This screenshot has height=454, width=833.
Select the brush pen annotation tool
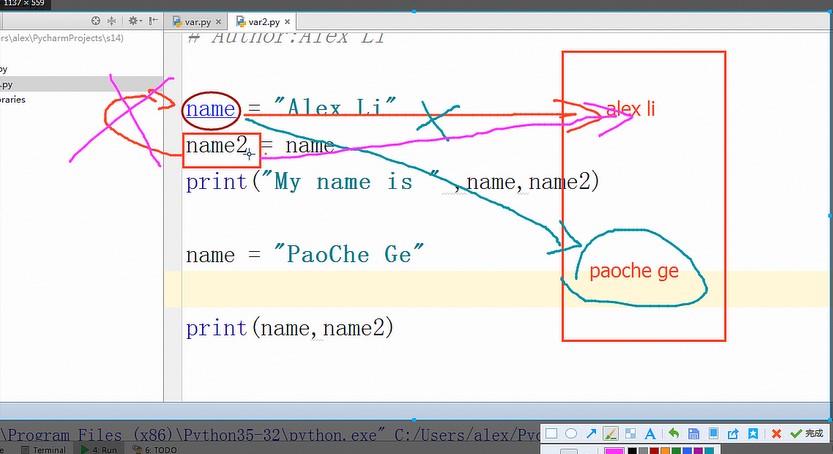(x=610, y=434)
